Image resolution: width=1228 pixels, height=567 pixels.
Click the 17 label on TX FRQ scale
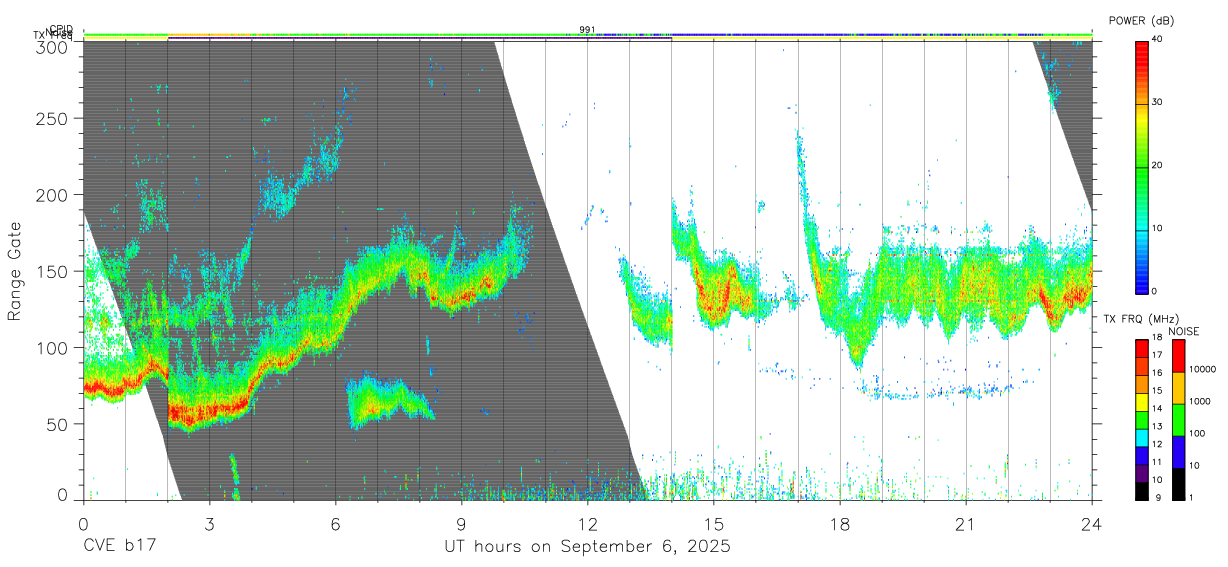pos(1158,355)
